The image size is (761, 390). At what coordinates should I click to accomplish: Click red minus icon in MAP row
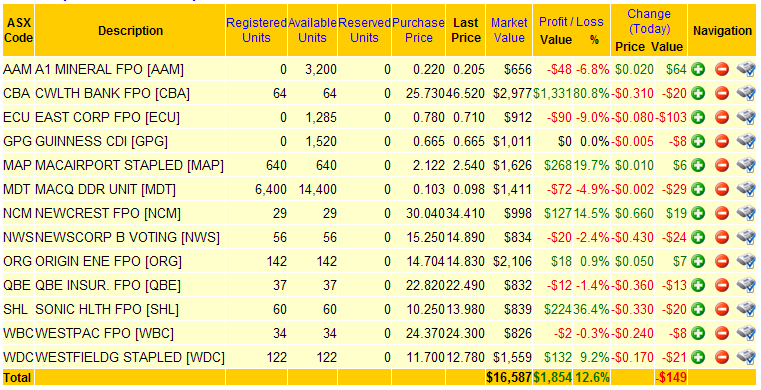722,165
